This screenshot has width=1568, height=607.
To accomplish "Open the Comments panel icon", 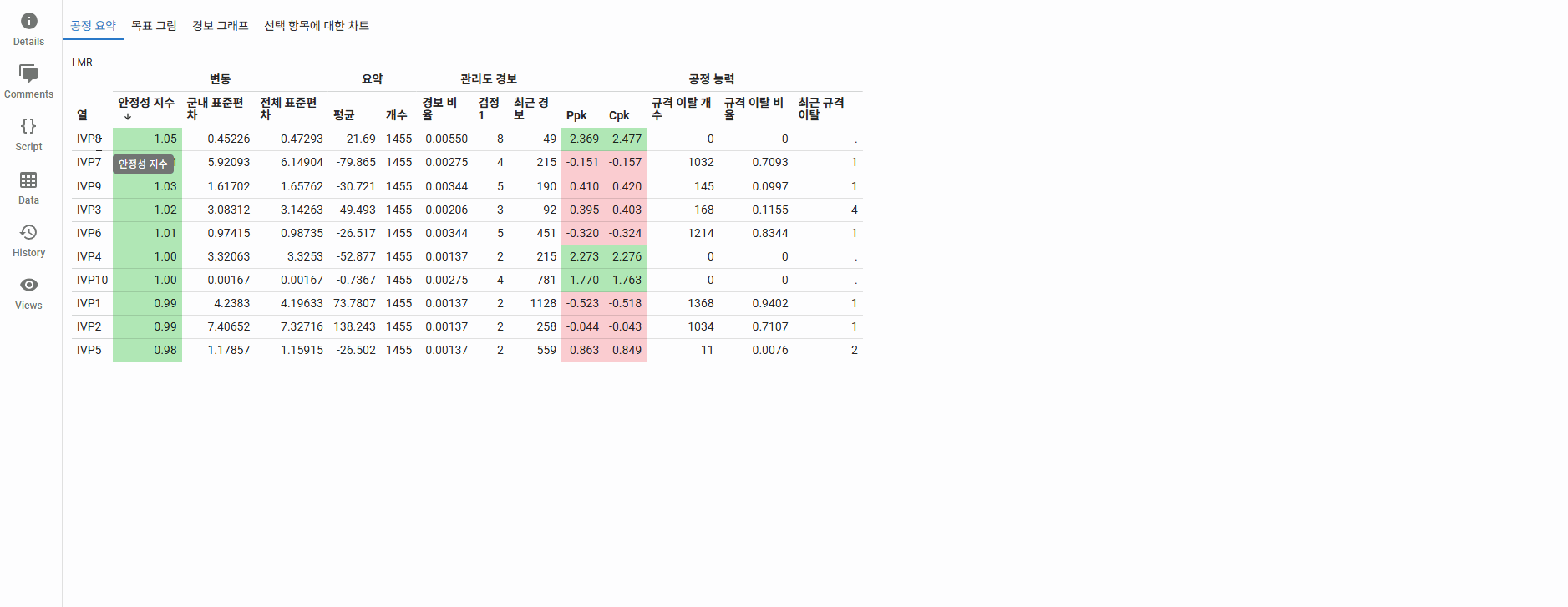I will [28, 73].
